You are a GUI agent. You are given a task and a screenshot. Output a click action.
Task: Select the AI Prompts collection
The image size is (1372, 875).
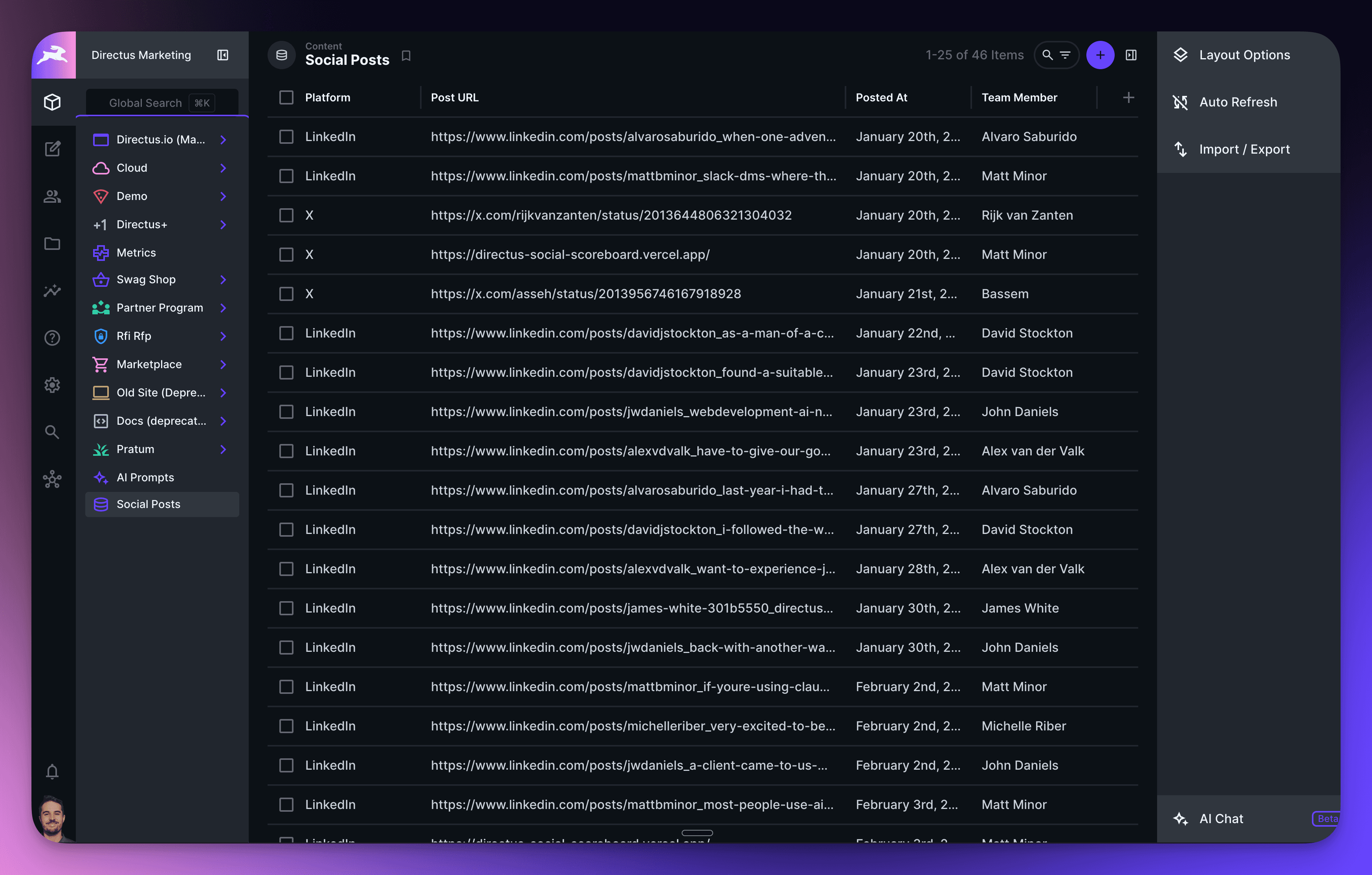162,477
